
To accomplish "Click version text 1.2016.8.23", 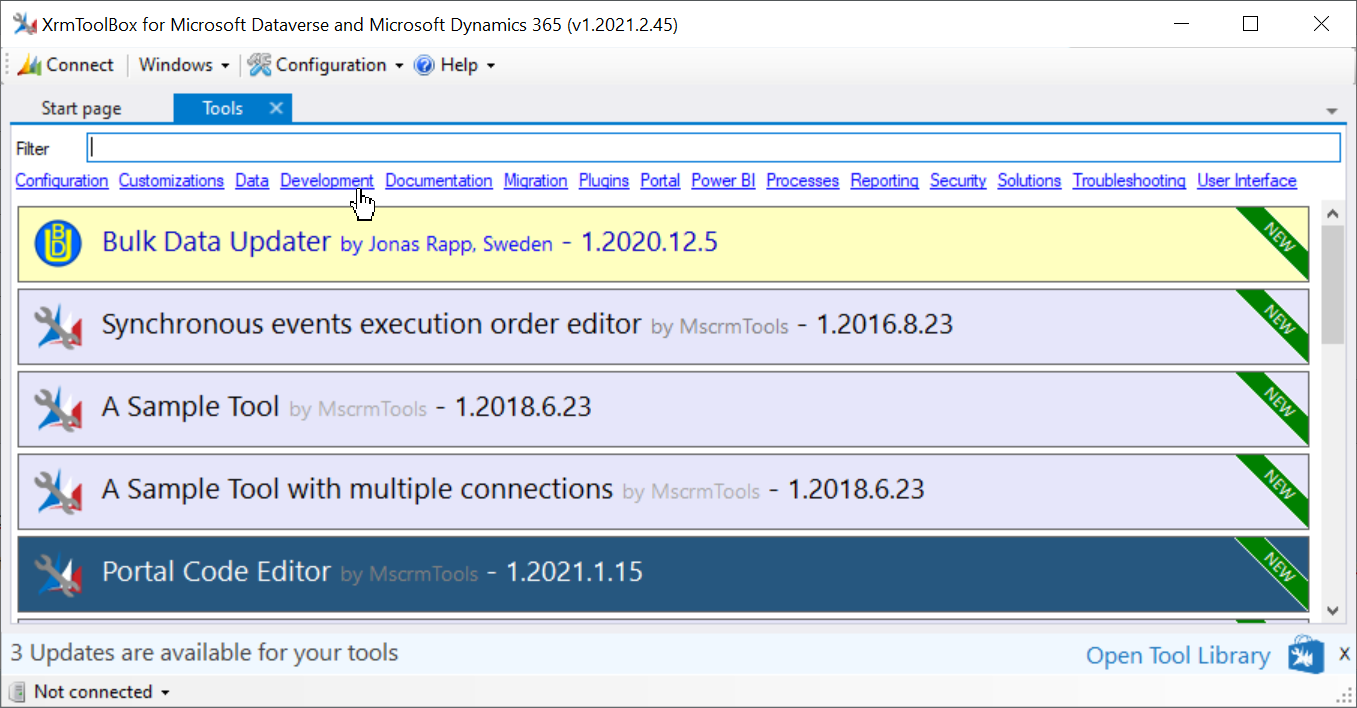I will [885, 325].
